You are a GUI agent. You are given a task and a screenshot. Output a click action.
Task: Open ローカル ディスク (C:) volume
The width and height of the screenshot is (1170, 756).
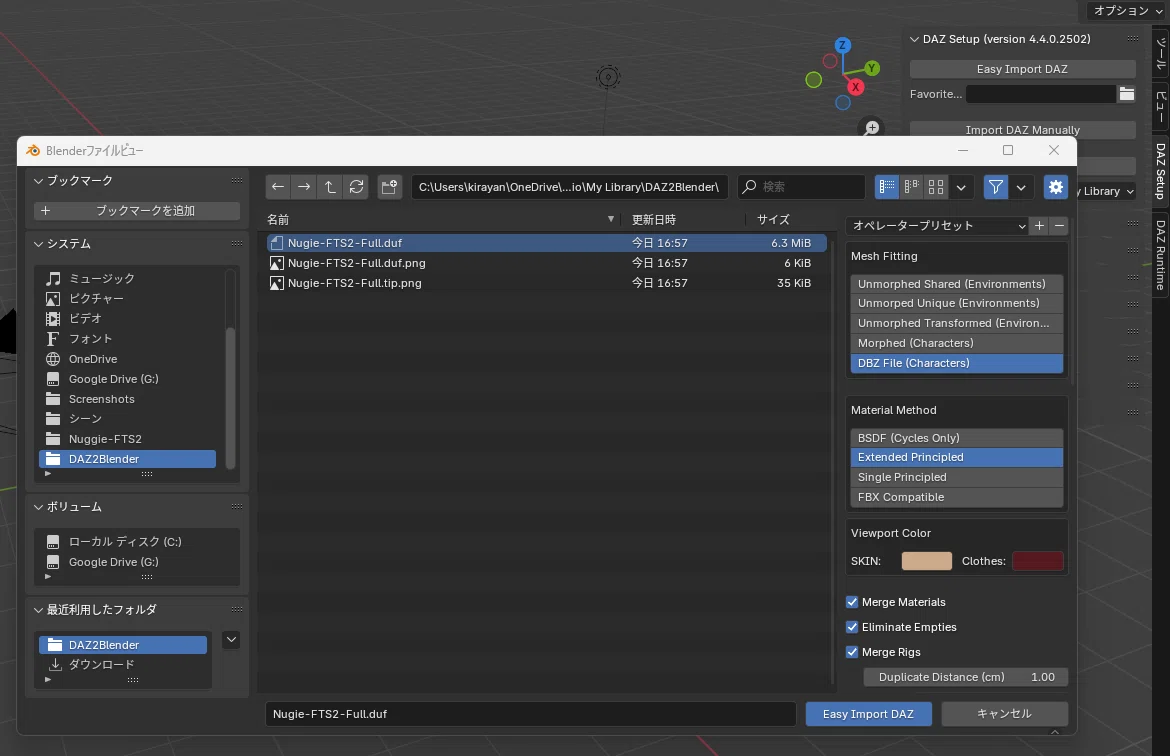tap(137, 542)
